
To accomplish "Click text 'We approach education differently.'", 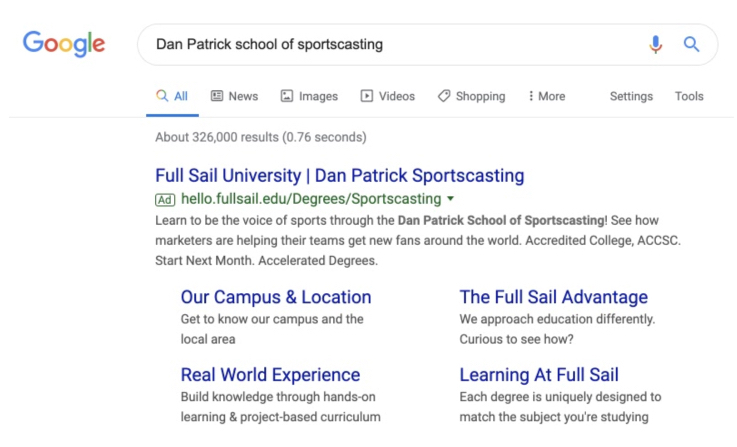I will pyautogui.click(x=557, y=319).
